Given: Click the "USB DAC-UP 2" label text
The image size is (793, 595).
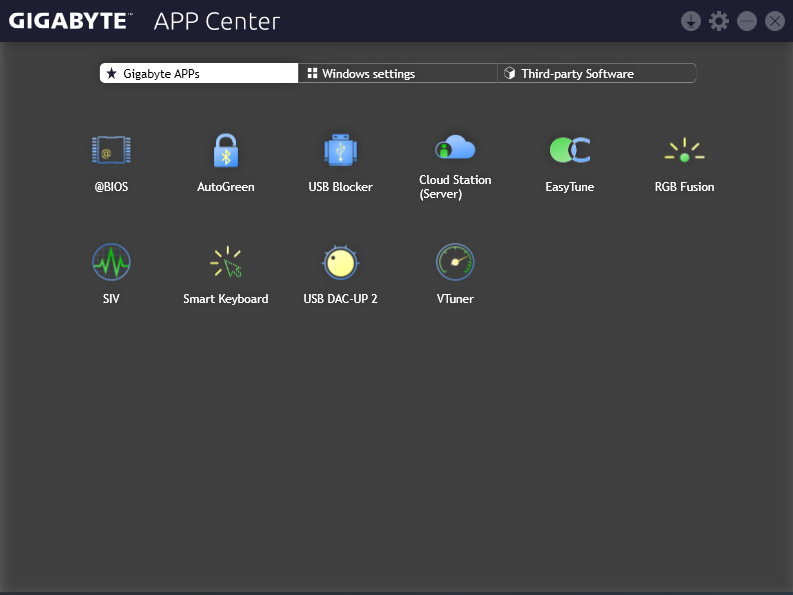Looking at the screenshot, I should click(x=340, y=299).
